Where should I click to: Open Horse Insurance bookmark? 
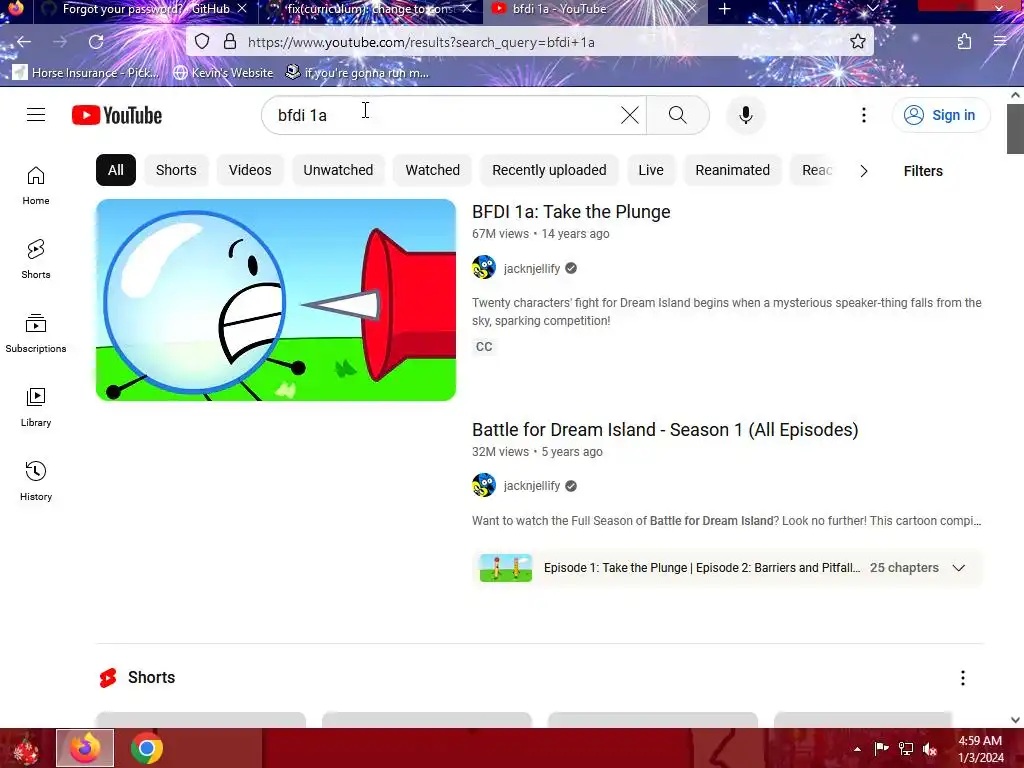pos(86,72)
